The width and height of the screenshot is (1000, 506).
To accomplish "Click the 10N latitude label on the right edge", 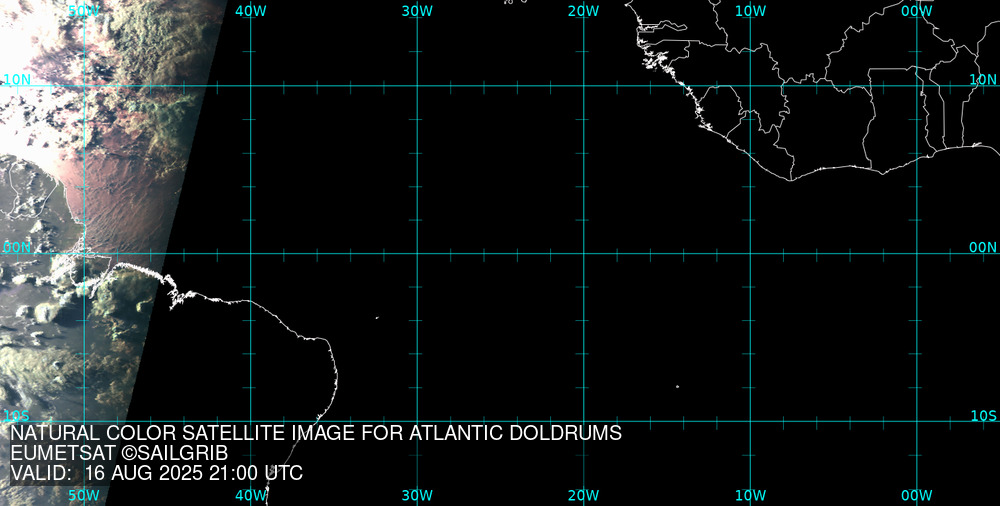I will 983,80.
